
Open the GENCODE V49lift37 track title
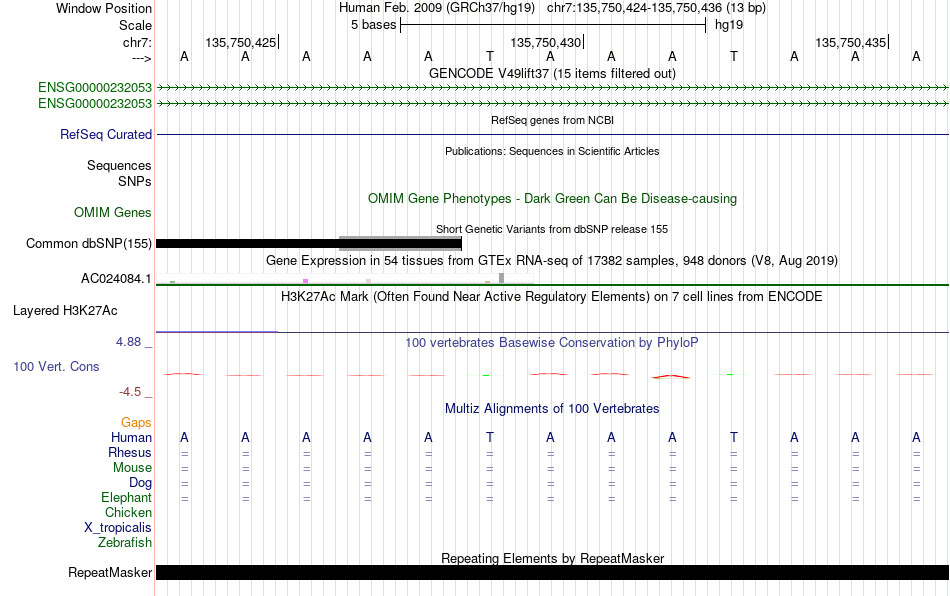pos(552,73)
